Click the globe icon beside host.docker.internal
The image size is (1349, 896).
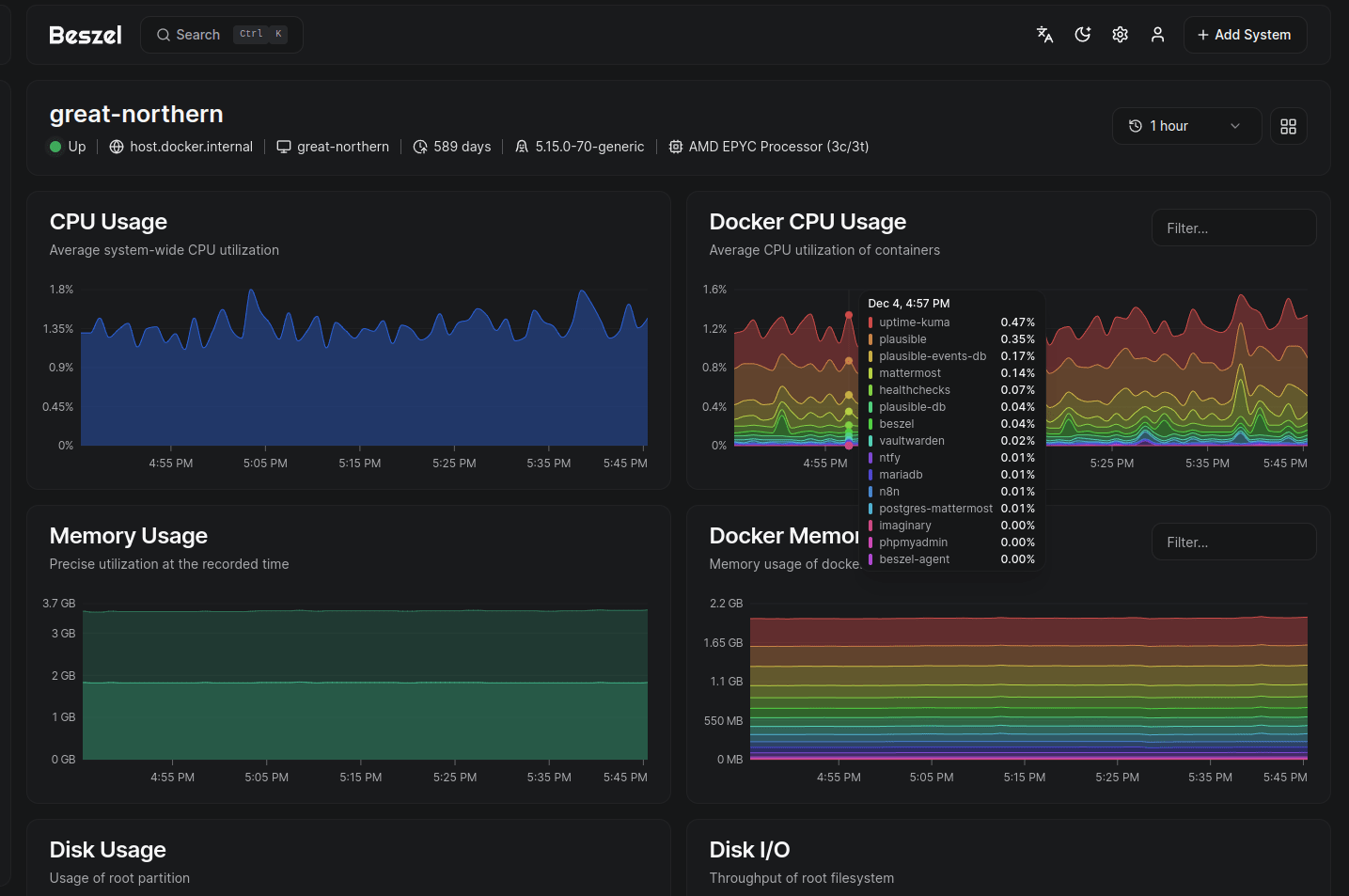[117, 147]
